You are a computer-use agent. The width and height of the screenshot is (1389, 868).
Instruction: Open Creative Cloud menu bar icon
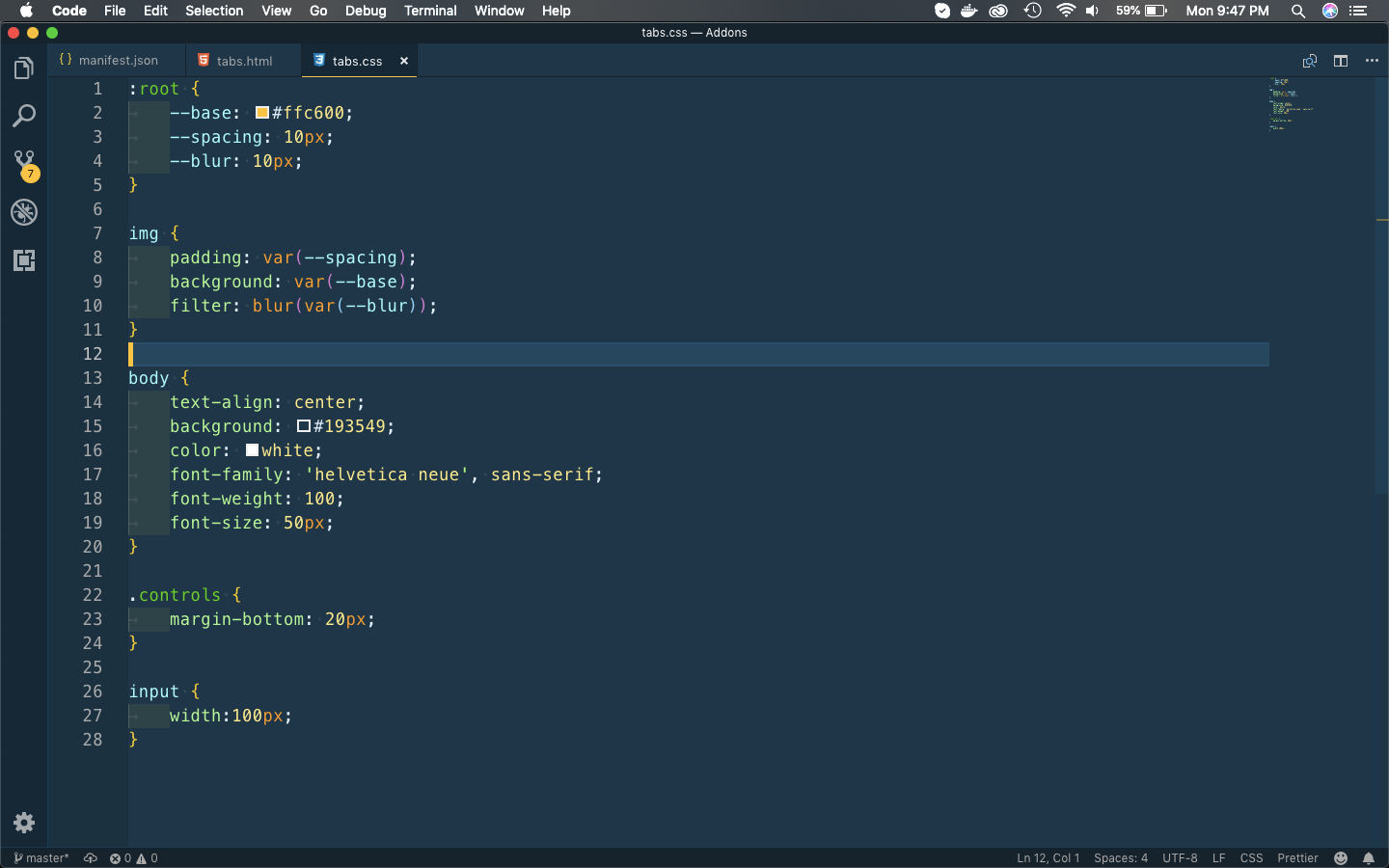999,11
